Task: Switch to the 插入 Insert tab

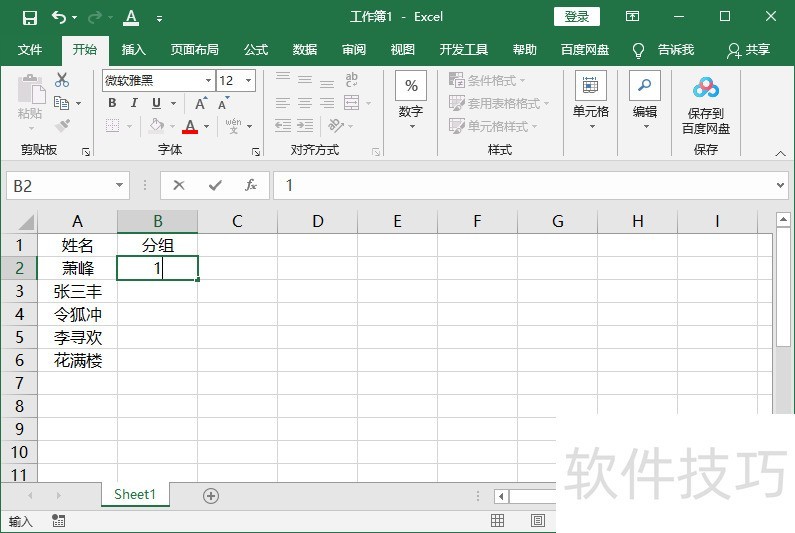Action: coord(133,50)
